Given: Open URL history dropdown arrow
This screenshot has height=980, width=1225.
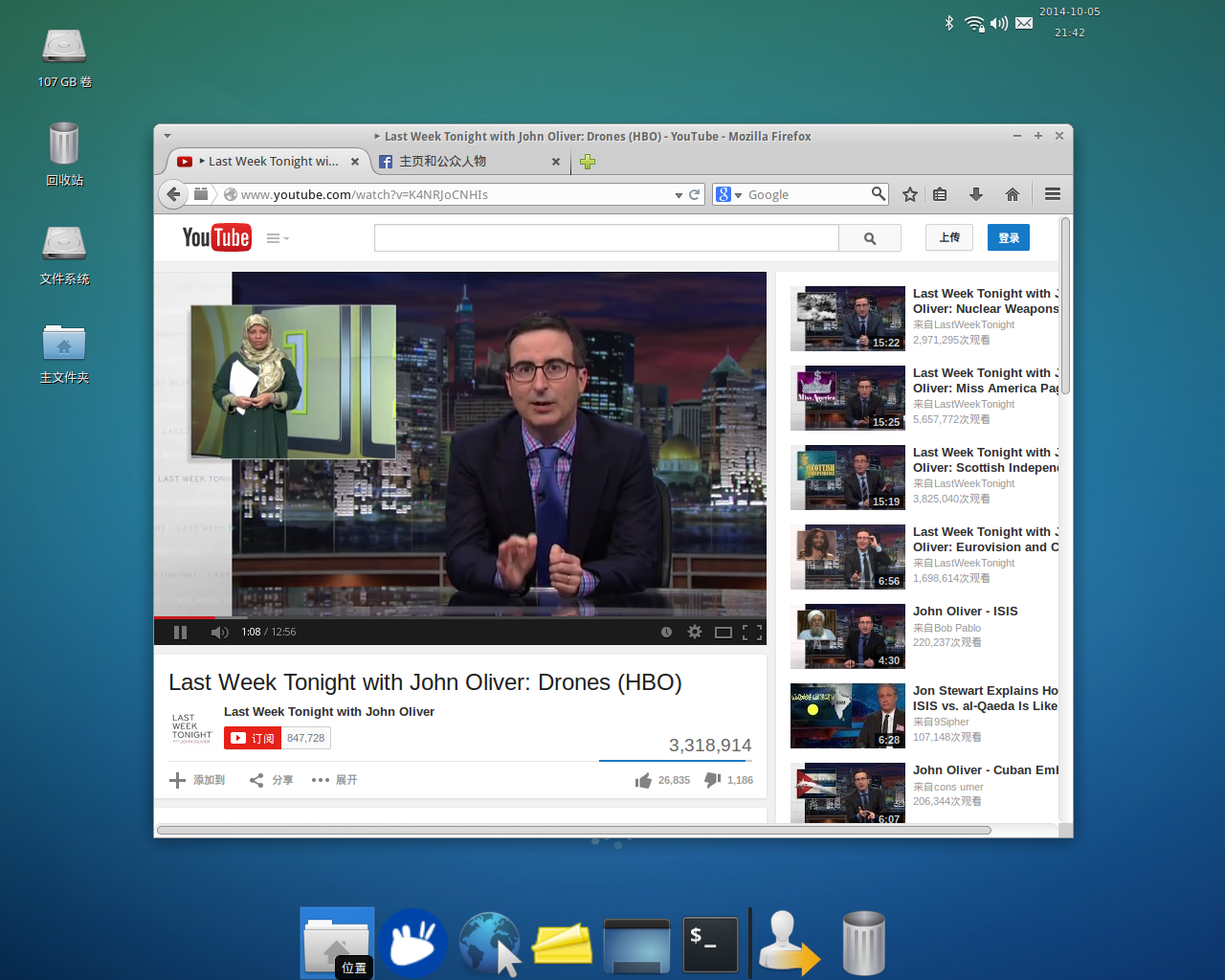Looking at the screenshot, I should (x=679, y=195).
